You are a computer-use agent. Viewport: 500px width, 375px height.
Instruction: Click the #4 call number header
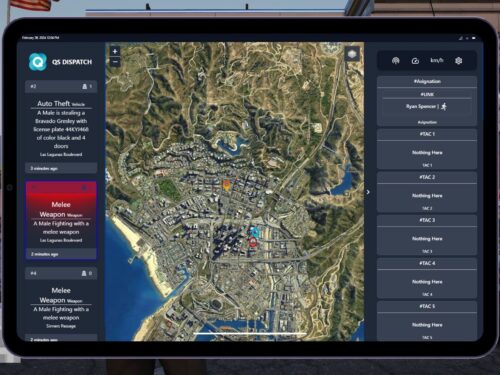pos(61,273)
